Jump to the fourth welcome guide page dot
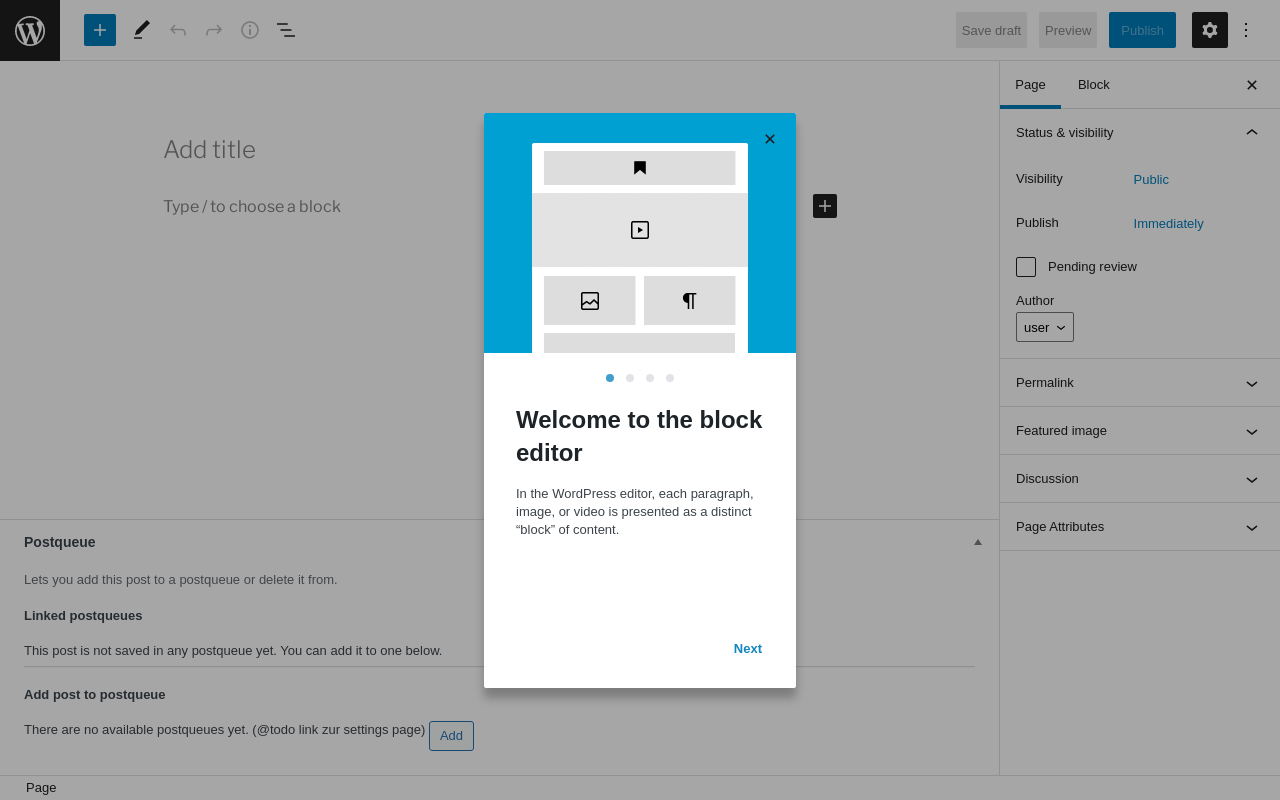Image resolution: width=1280 pixels, height=800 pixels. (670, 378)
